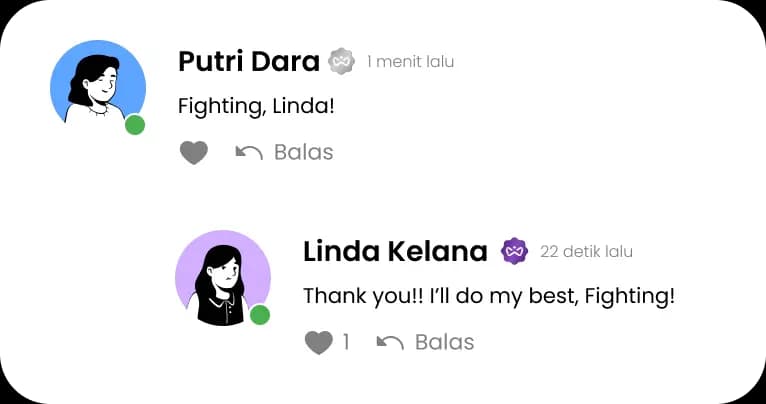Open profile via Putri Dara's name
766x404 pixels.
(248, 61)
